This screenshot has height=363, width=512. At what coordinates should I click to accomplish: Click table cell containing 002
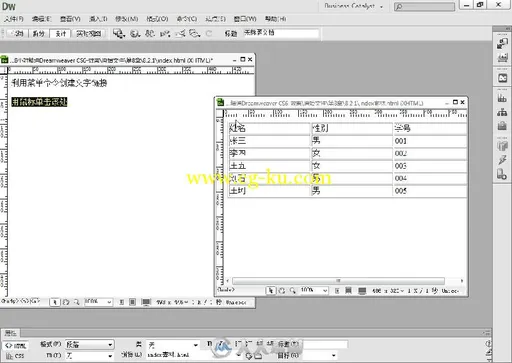tap(430, 153)
